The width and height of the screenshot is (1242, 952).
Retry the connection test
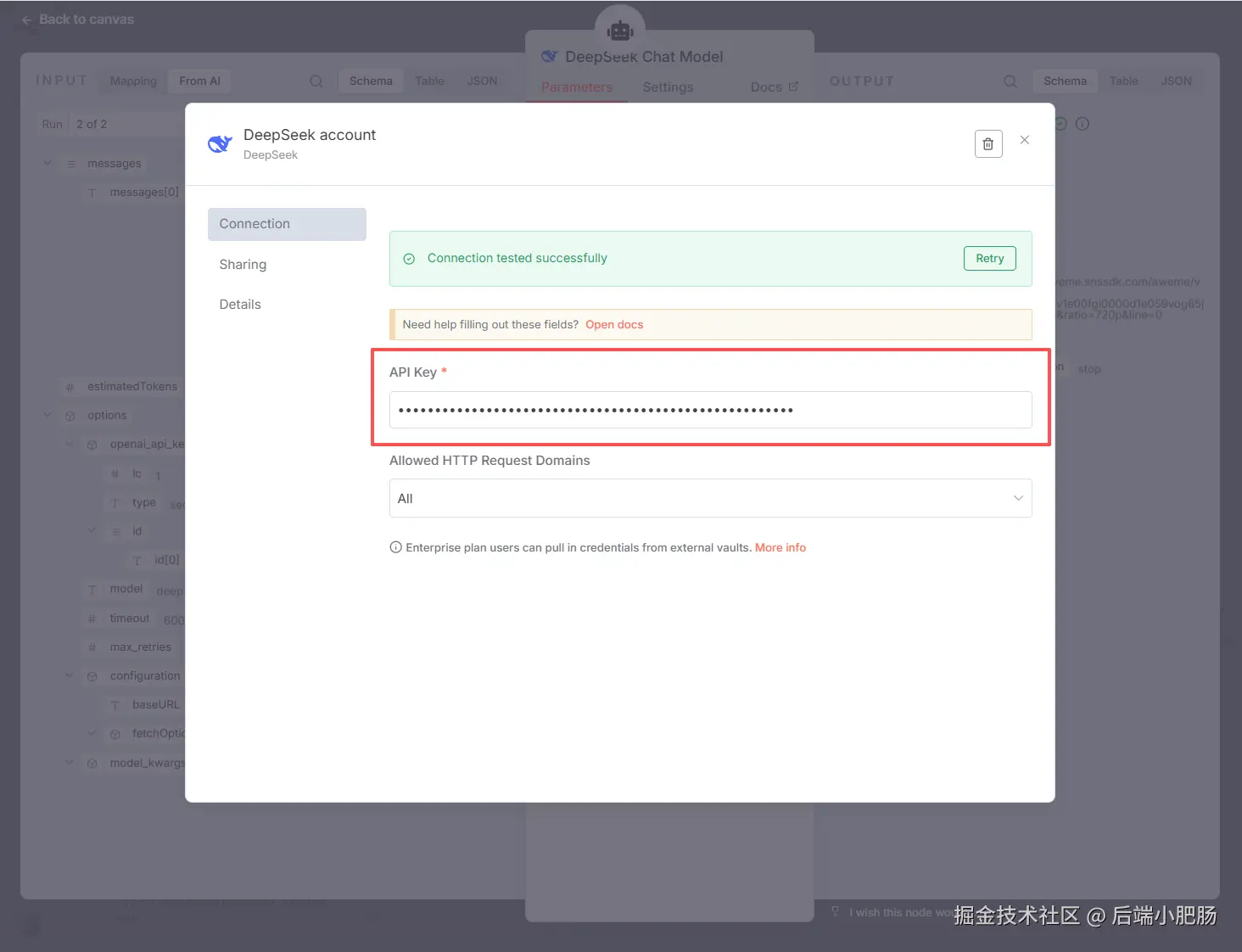pyautogui.click(x=989, y=259)
